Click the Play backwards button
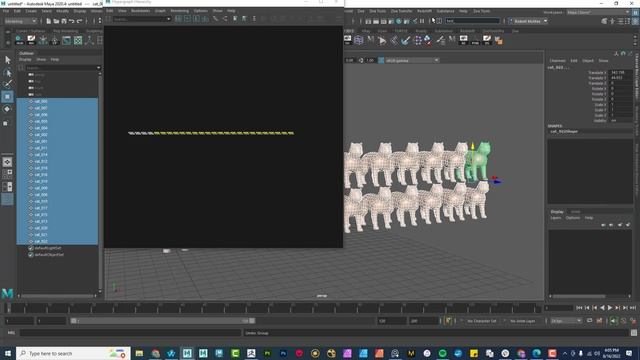 coord(602,308)
